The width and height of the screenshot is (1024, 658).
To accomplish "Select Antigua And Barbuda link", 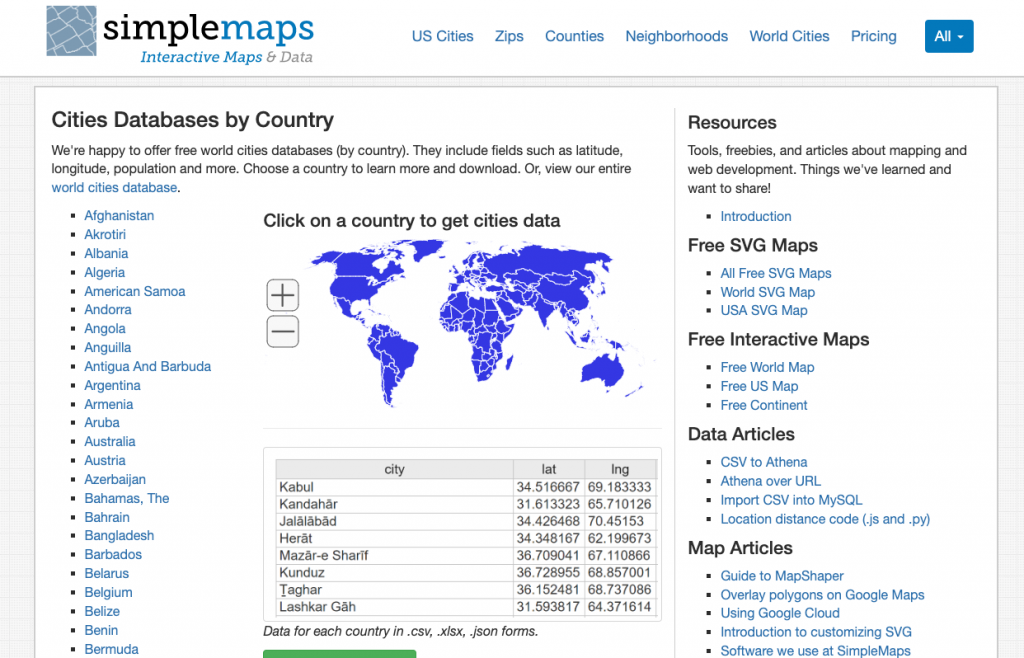I will pos(148,366).
